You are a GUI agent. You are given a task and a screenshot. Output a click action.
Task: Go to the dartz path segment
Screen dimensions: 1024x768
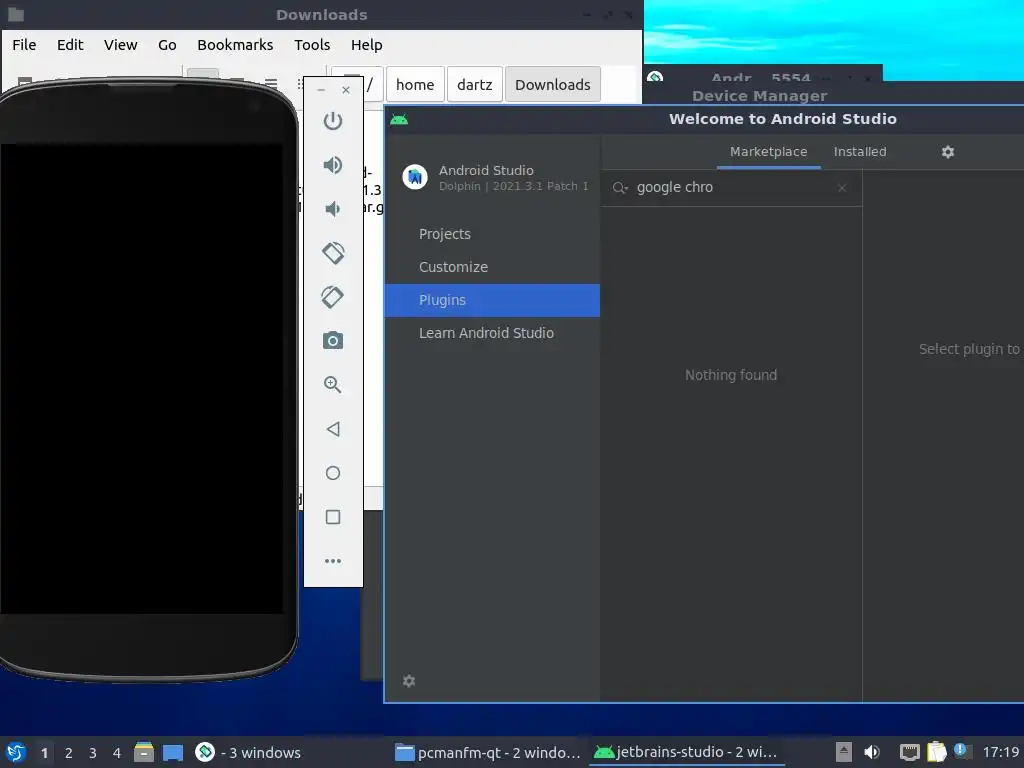[x=475, y=85]
